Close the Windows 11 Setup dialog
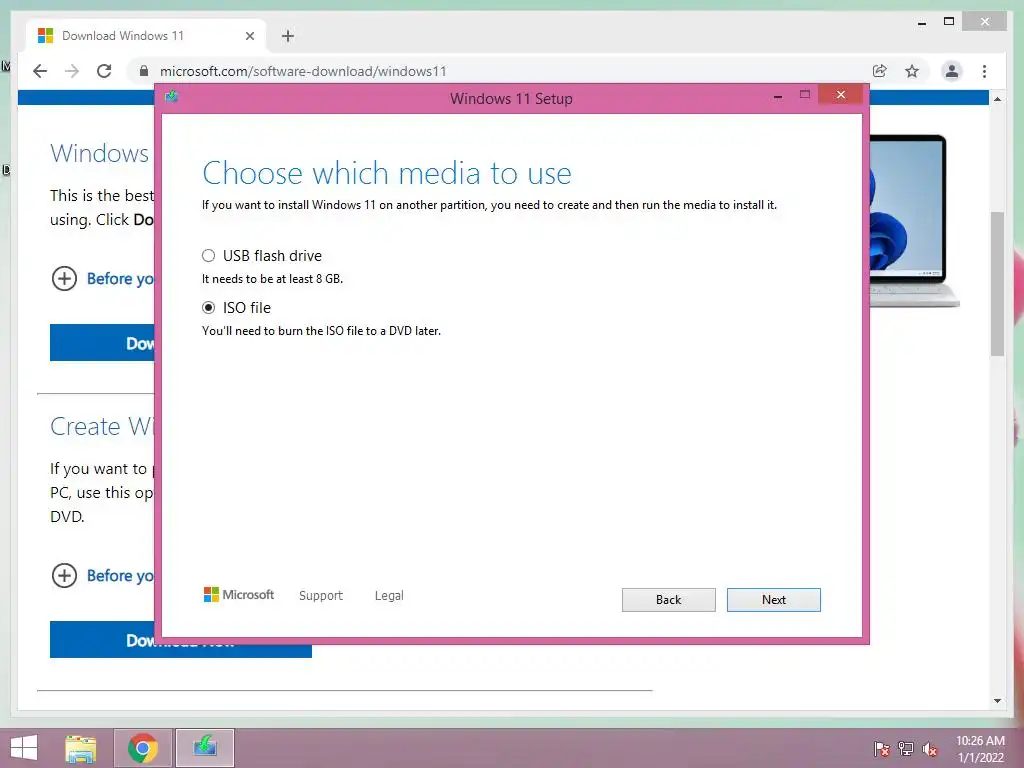This screenshot has width=1024, height=768. (840, 95)
